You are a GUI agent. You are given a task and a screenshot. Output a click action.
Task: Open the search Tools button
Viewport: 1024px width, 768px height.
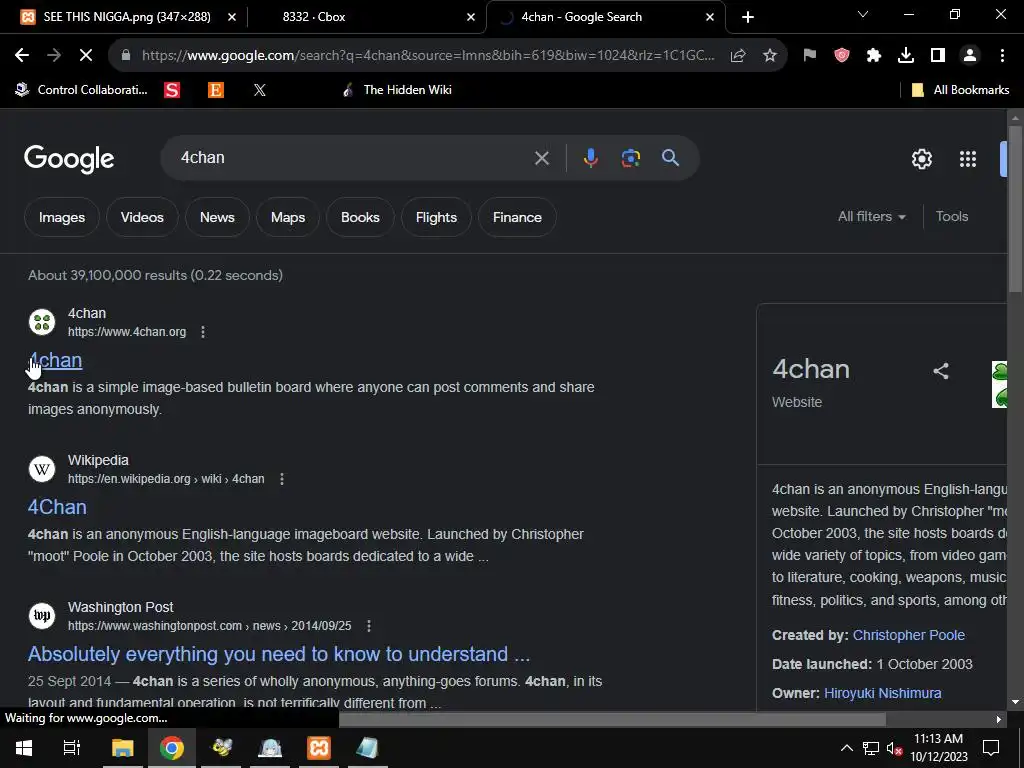(x=952, y=216)
